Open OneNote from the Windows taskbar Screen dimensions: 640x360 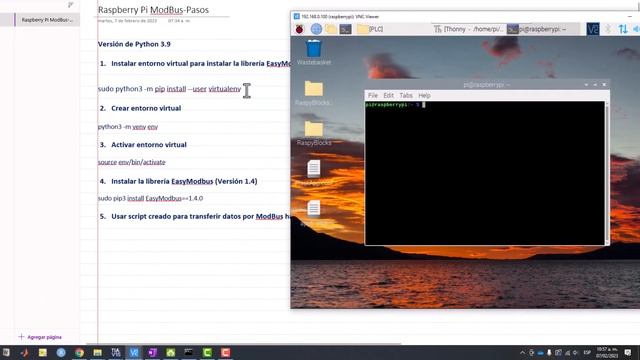(x=152, y=353)
